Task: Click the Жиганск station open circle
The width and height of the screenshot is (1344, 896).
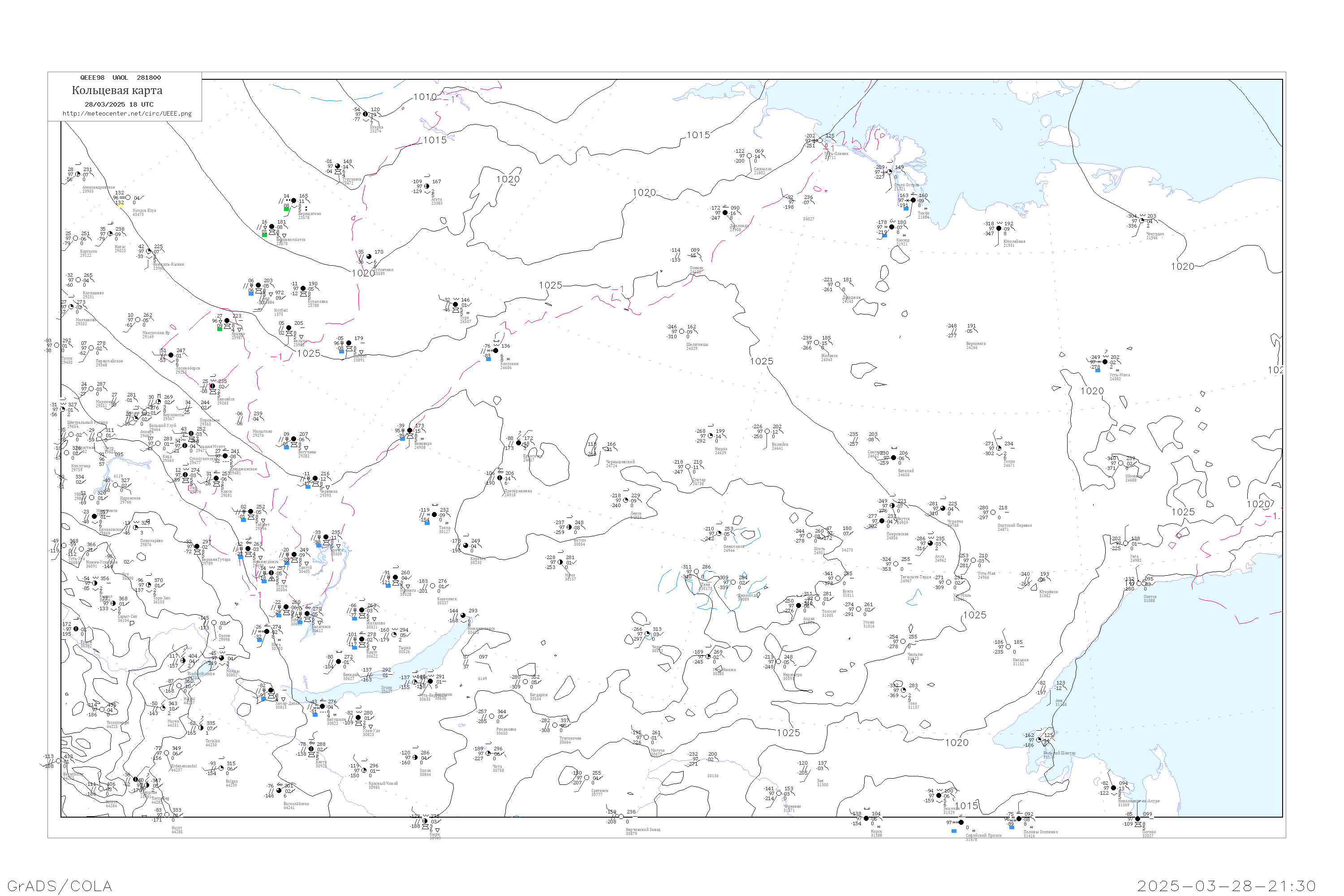Action: (817, 343)
